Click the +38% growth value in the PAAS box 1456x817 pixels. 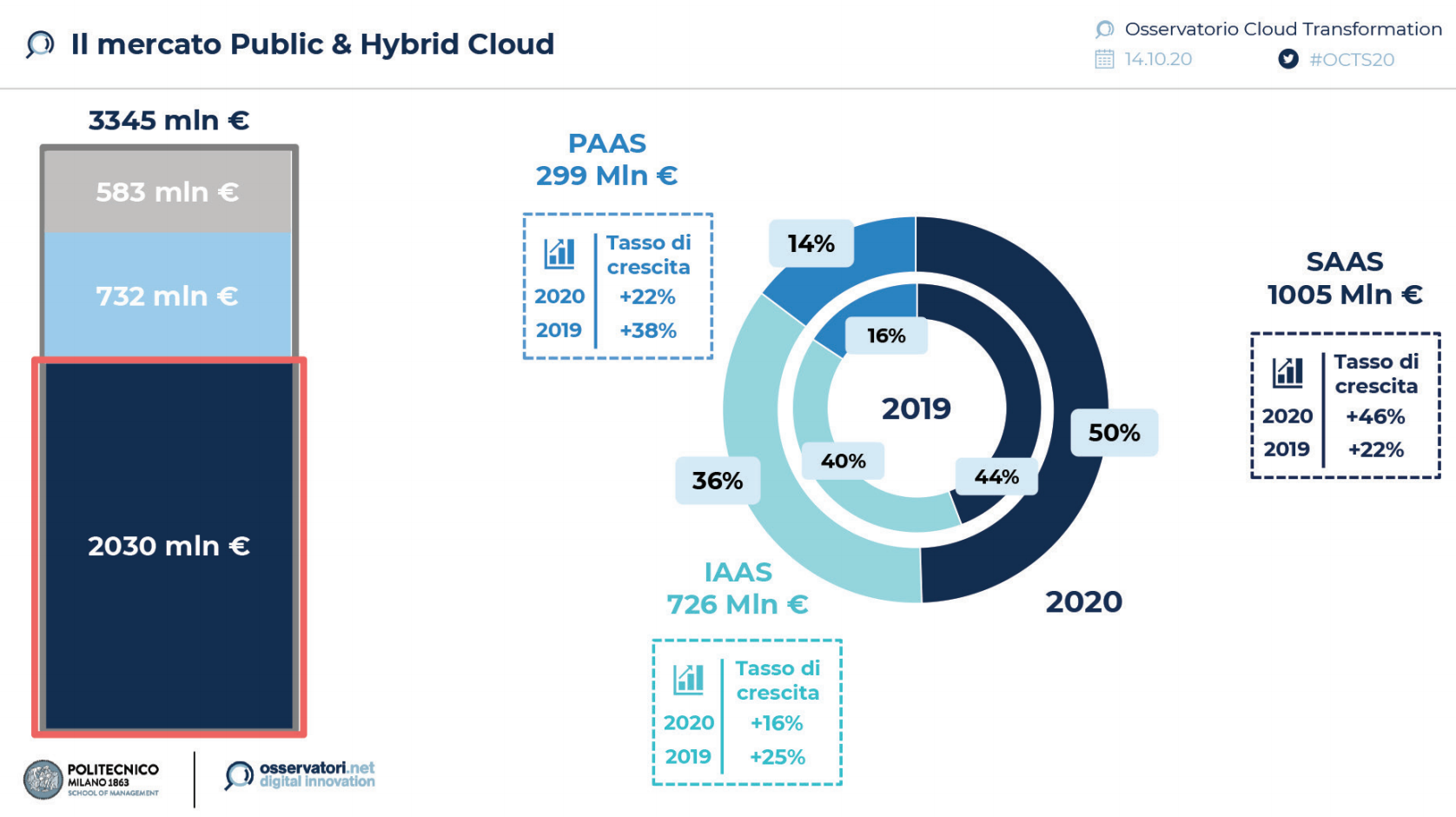pos(648,331)
